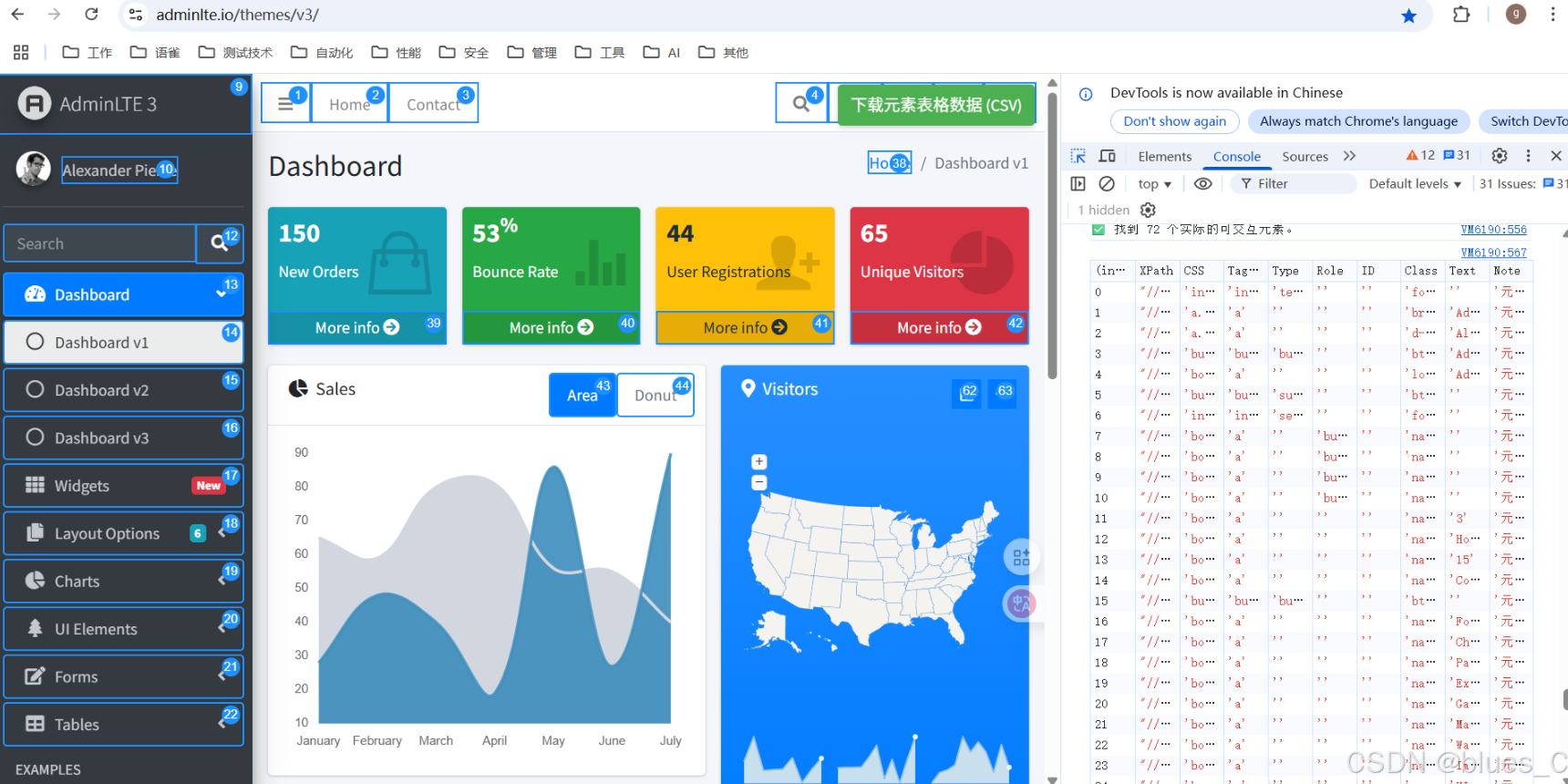Click 'Always match Chrome's language' button
The width and height of the screenshot is (1568, 784).
coord(1358,121)
